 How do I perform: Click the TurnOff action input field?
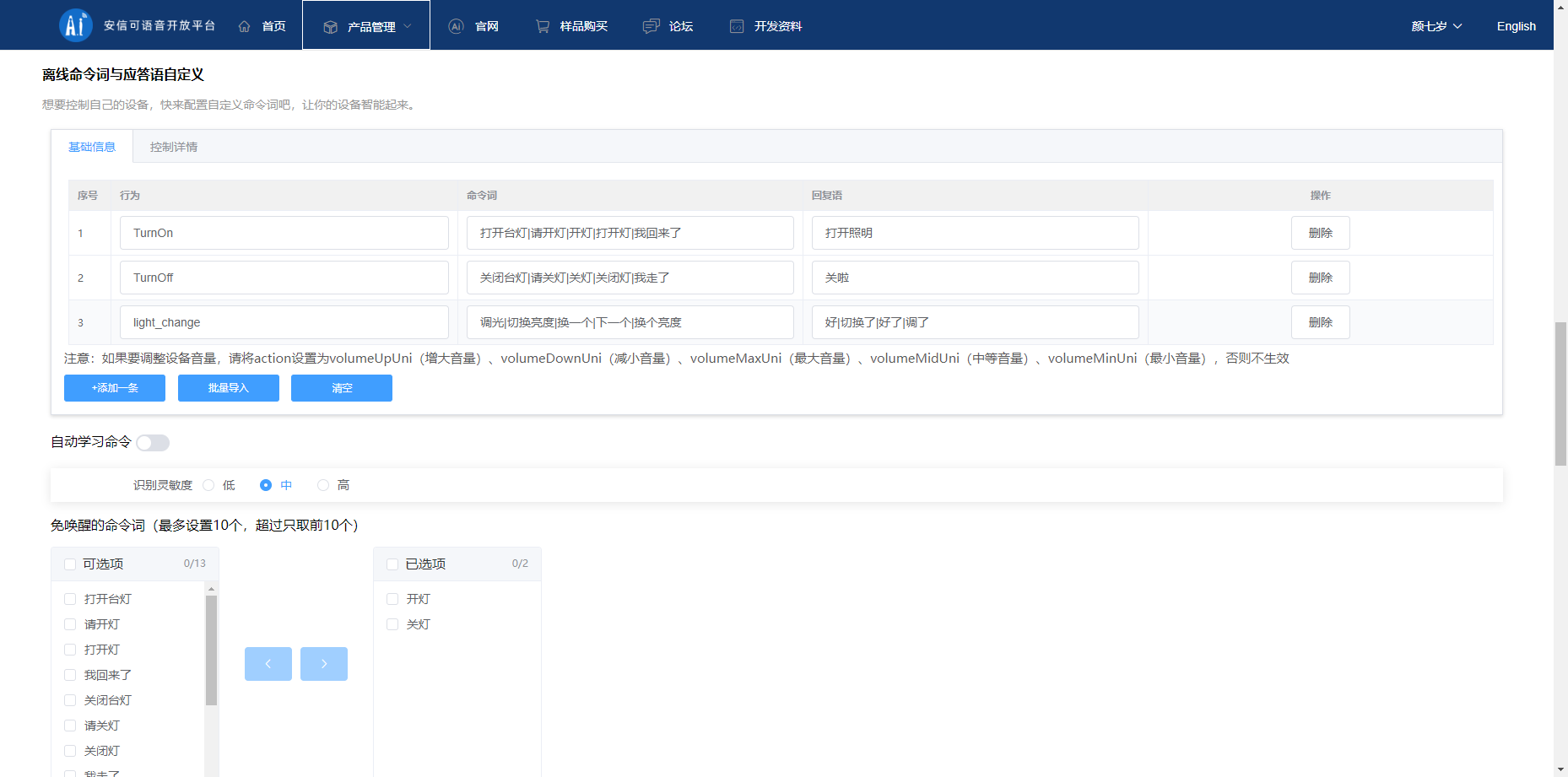(x=284, y=278)
